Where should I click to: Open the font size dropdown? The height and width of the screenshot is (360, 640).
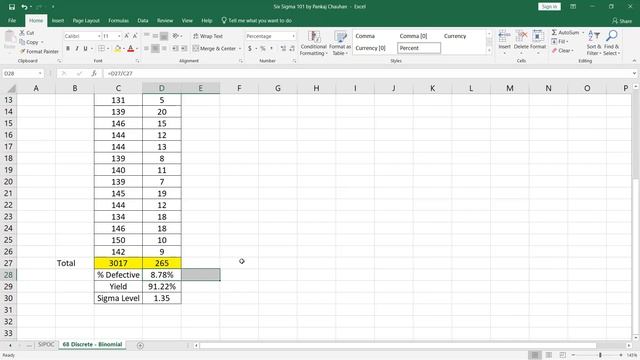pos(119,36)
